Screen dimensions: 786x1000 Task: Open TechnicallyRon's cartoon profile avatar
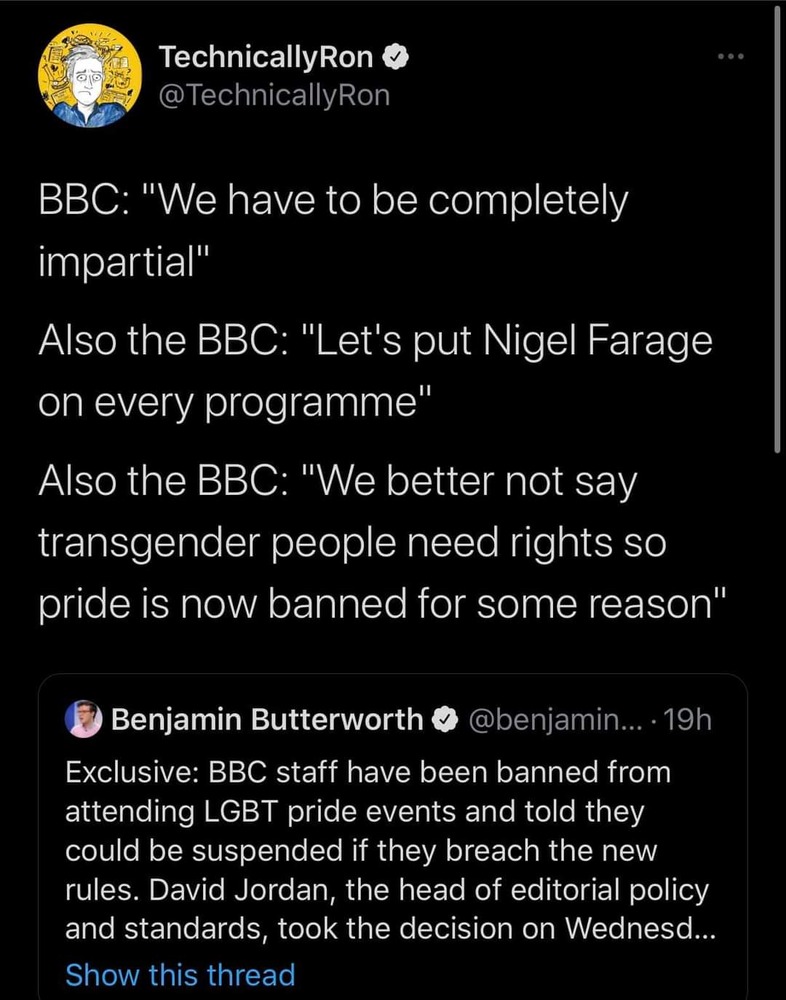(82, 79)
